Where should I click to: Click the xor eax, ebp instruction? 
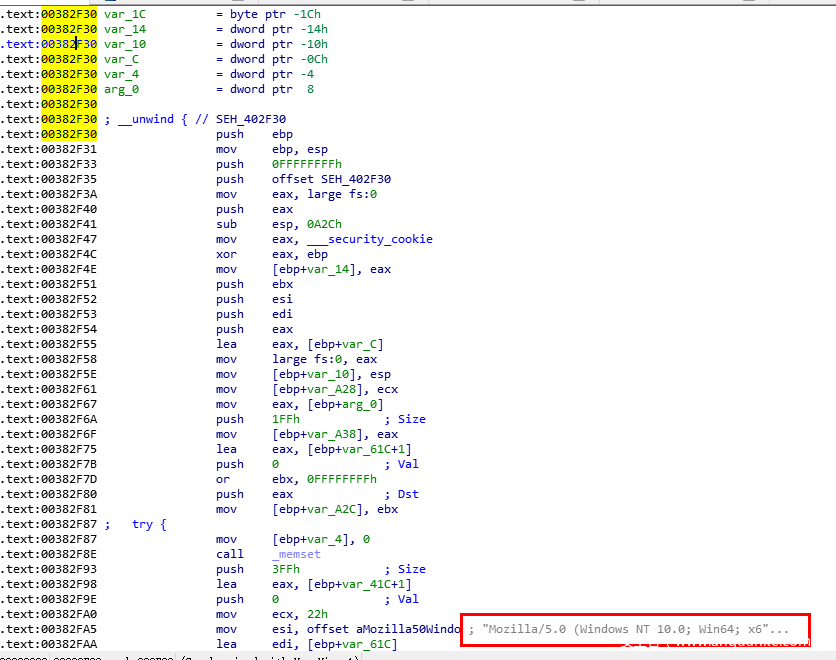(x=268, y=254)
